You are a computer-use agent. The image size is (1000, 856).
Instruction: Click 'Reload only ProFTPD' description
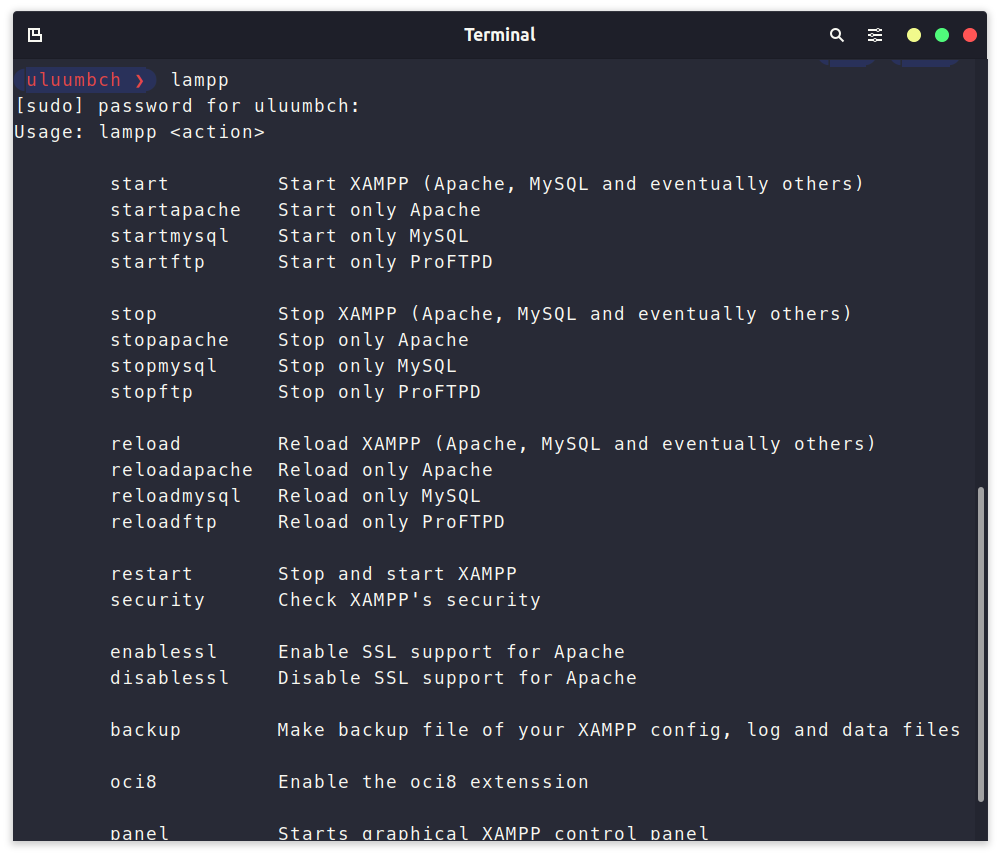tap(392, 522)
